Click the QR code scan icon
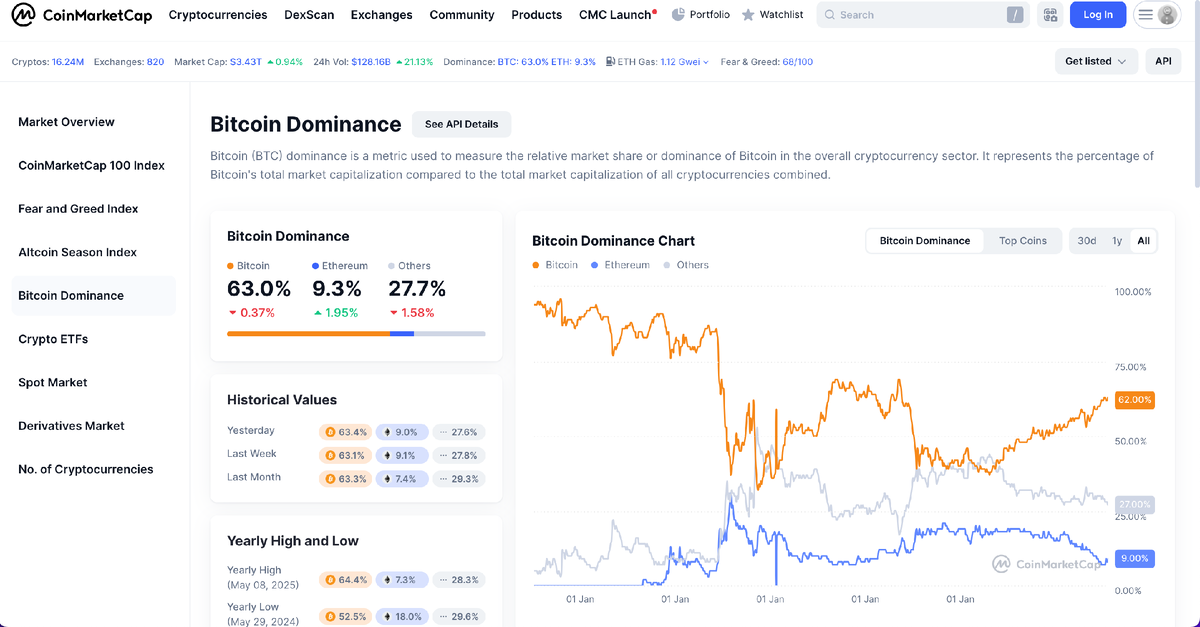The height and width of the screenshot is (627, 1200). tap(1050, 15)
